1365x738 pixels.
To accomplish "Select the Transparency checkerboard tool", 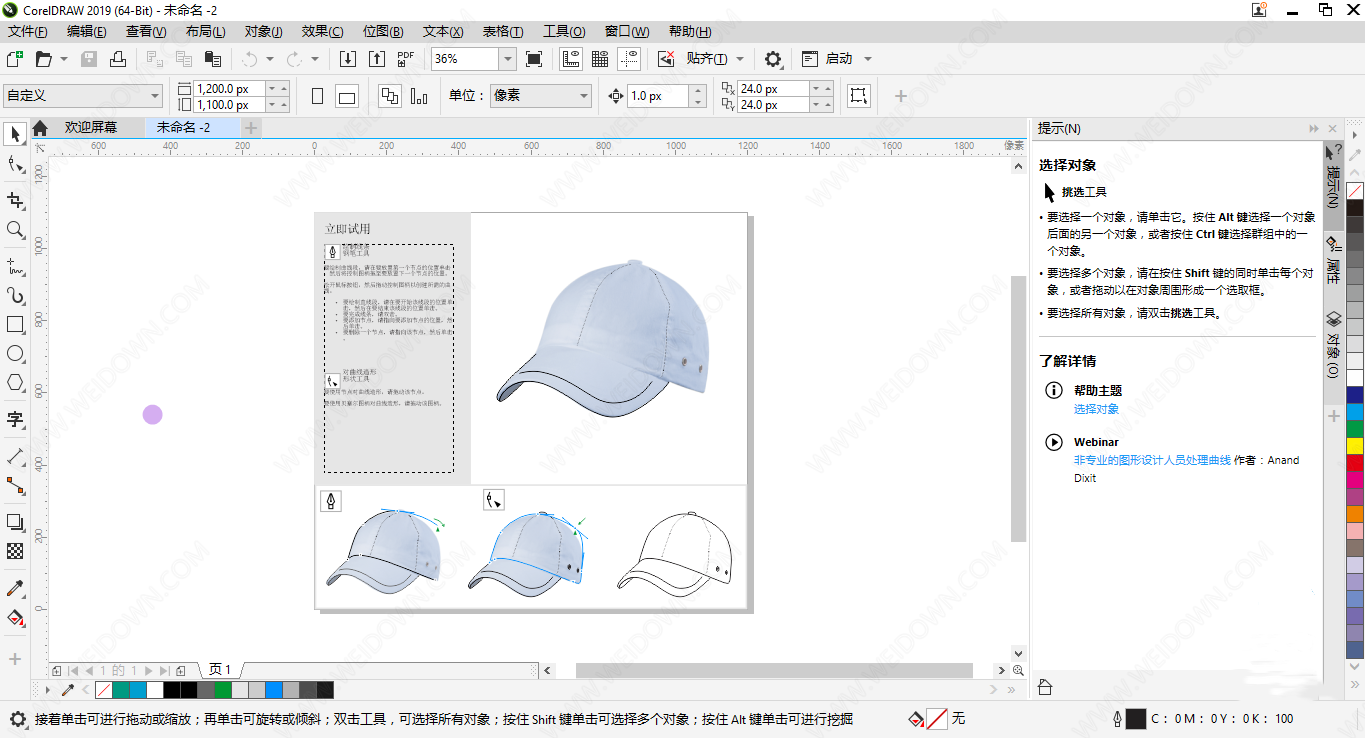I will pos(15,551).
